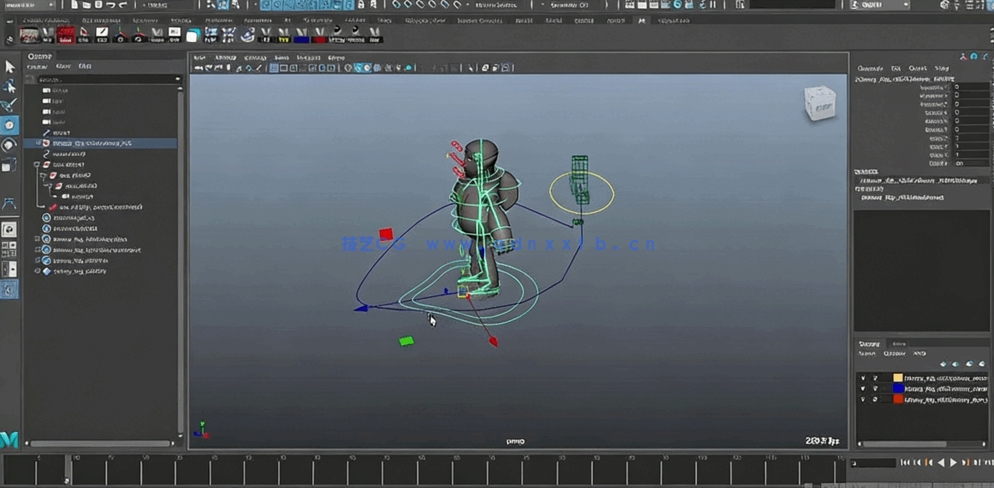Open the workspace dropdown at top right

878,5
